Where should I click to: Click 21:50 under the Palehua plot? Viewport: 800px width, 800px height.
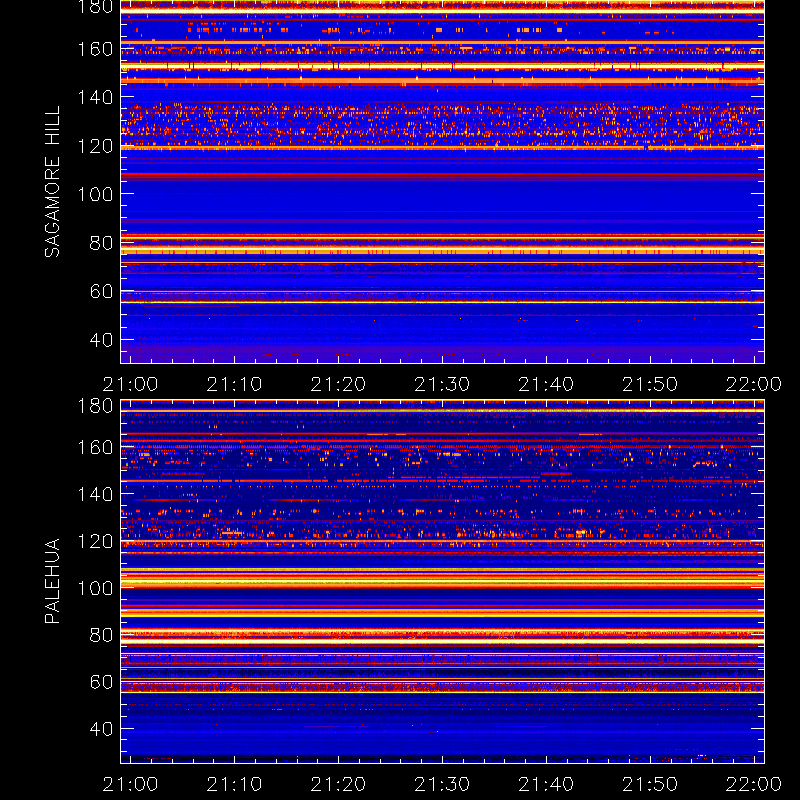[650, 784]
